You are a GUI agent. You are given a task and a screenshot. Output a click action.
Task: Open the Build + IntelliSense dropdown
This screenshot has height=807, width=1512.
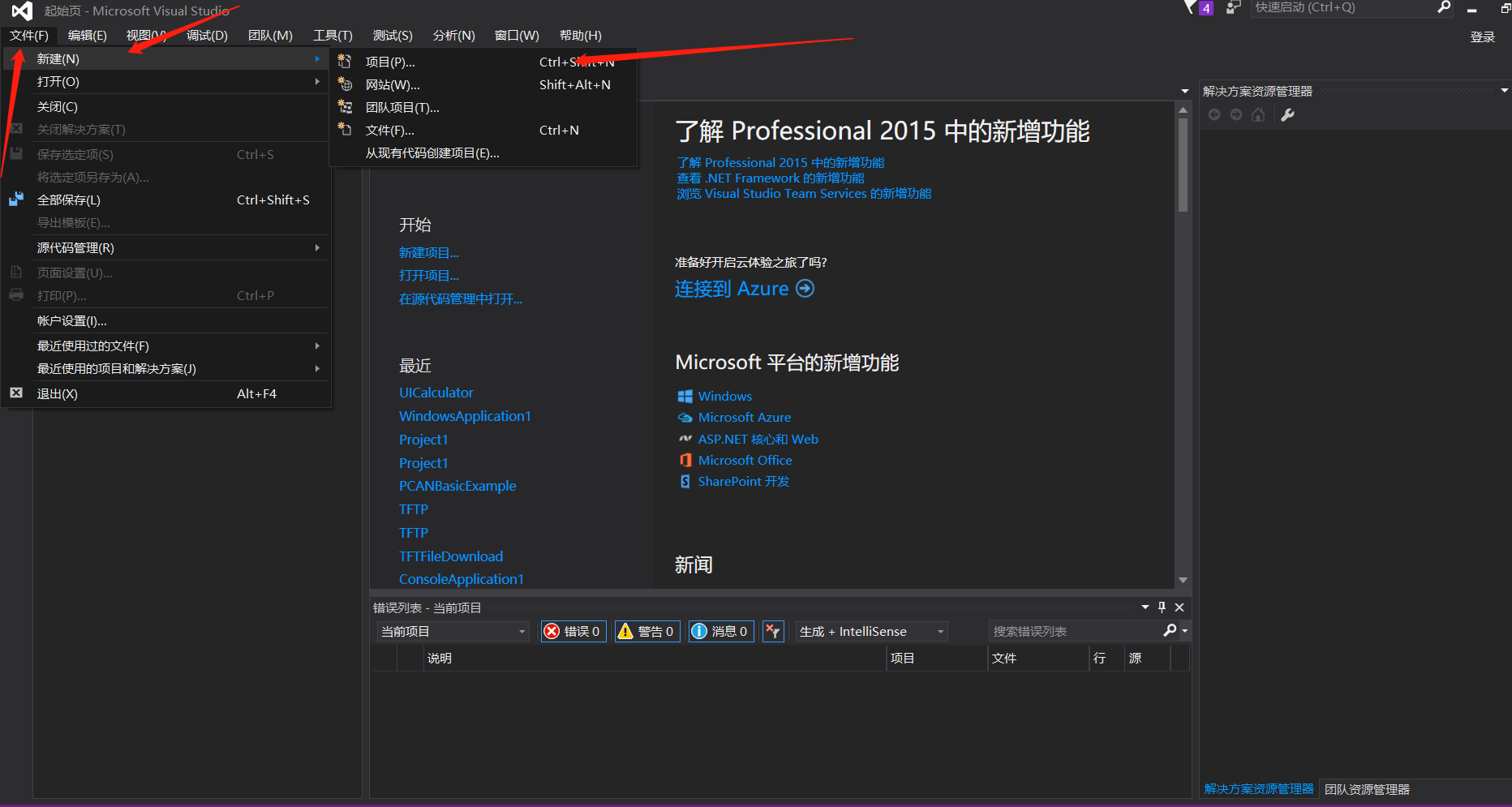click(872, 631)
